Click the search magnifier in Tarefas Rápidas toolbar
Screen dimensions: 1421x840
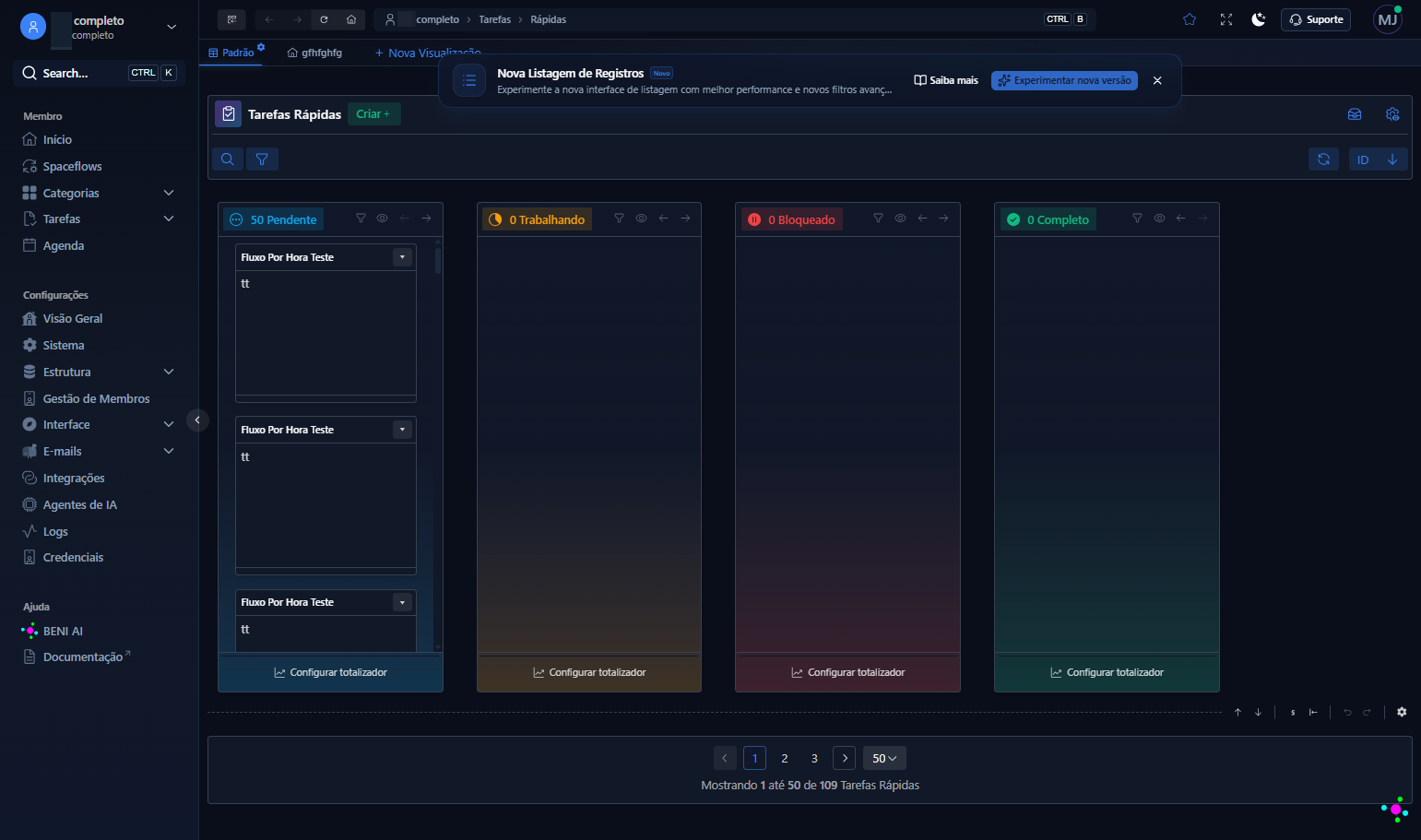[x=227, y=160]
